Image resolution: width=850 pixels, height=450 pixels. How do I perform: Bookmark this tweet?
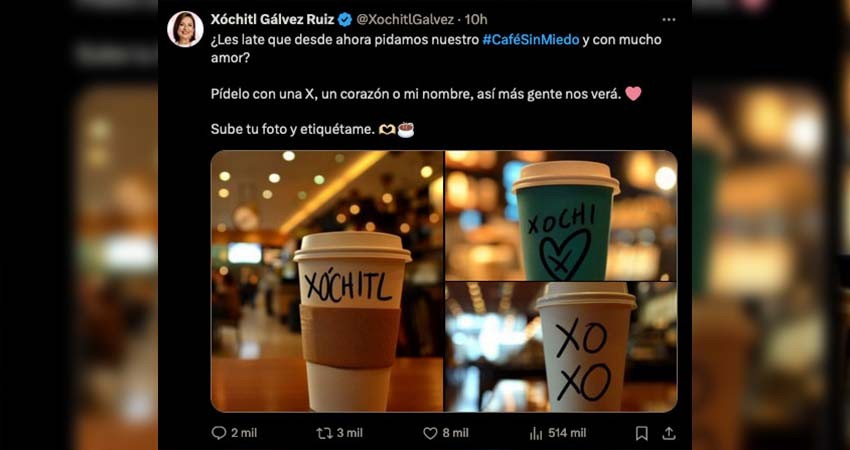pyautogui.click(x=642, y=433)
